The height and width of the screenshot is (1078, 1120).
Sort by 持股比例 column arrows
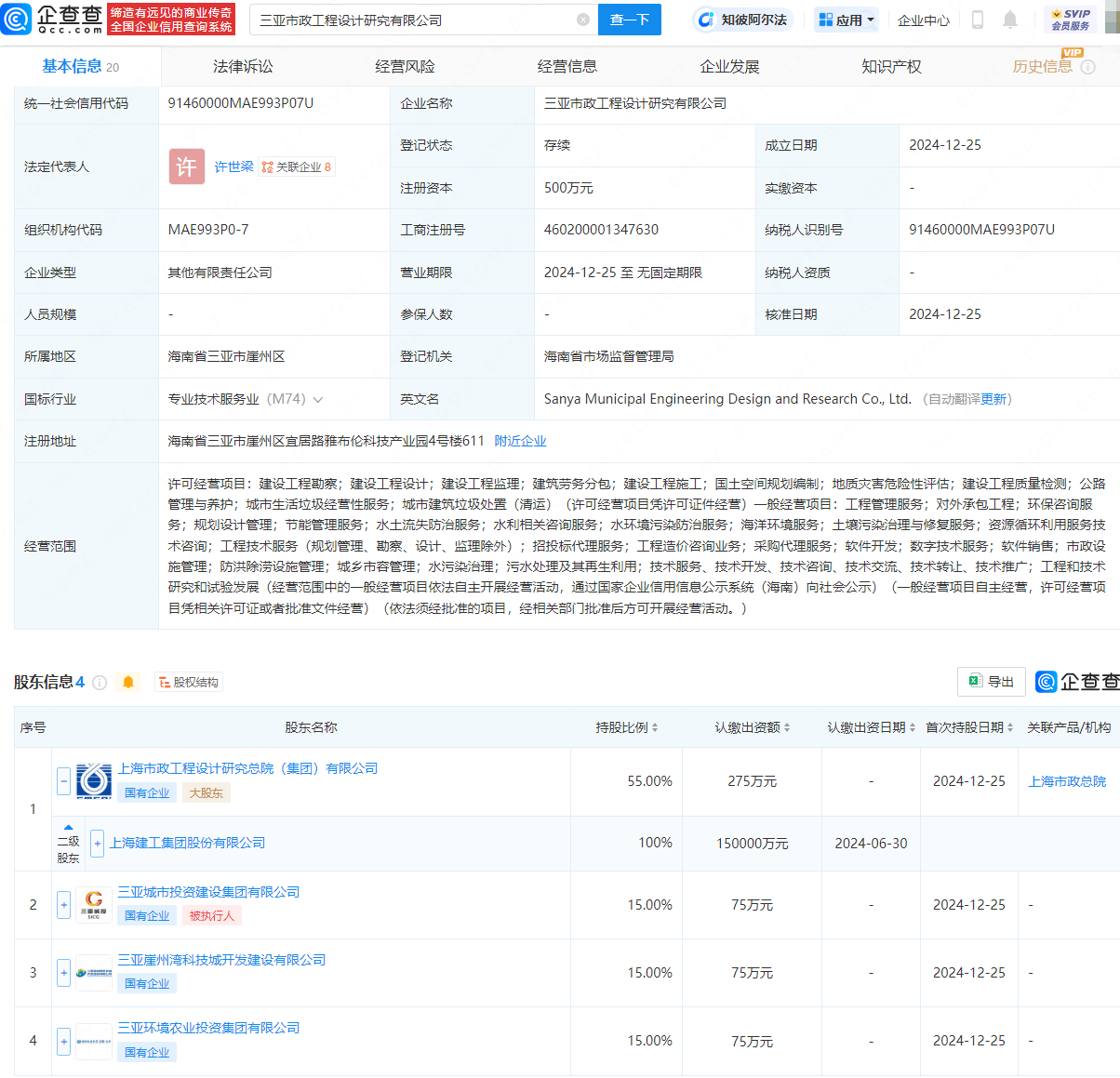[x=655, y=728]
